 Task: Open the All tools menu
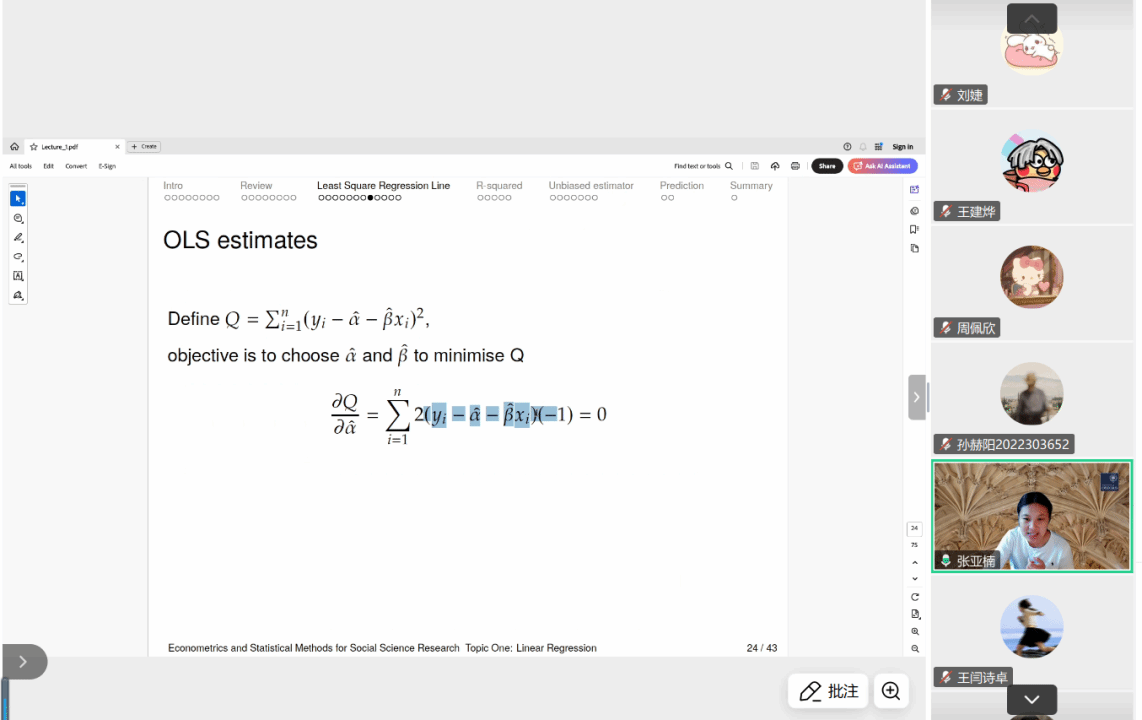(x=21, y=166)
